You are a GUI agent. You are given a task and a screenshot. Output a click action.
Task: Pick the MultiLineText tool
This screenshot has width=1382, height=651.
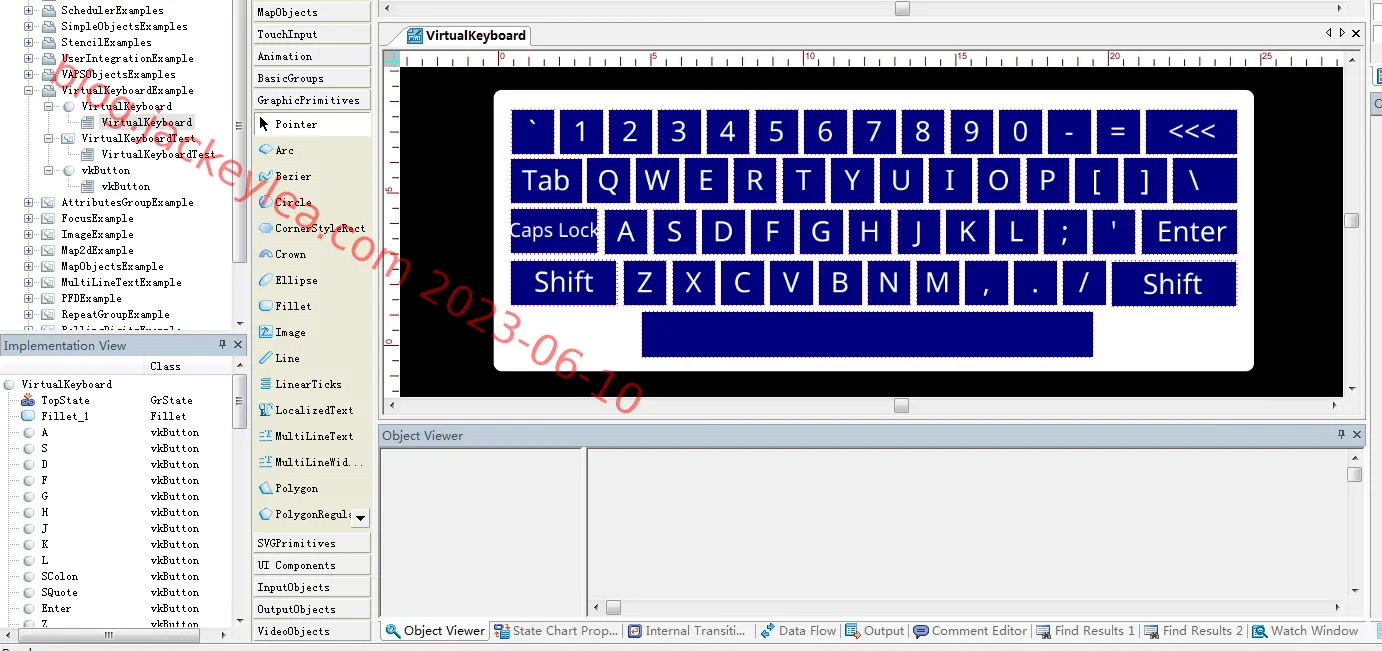pyautogui.click(x=314, y=436)
